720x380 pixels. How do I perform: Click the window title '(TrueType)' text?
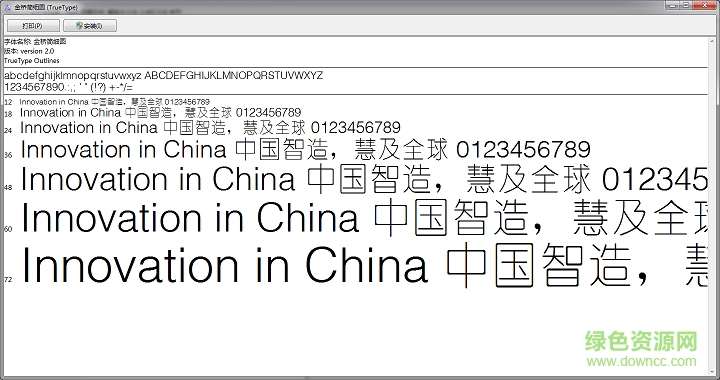point(62,8)
